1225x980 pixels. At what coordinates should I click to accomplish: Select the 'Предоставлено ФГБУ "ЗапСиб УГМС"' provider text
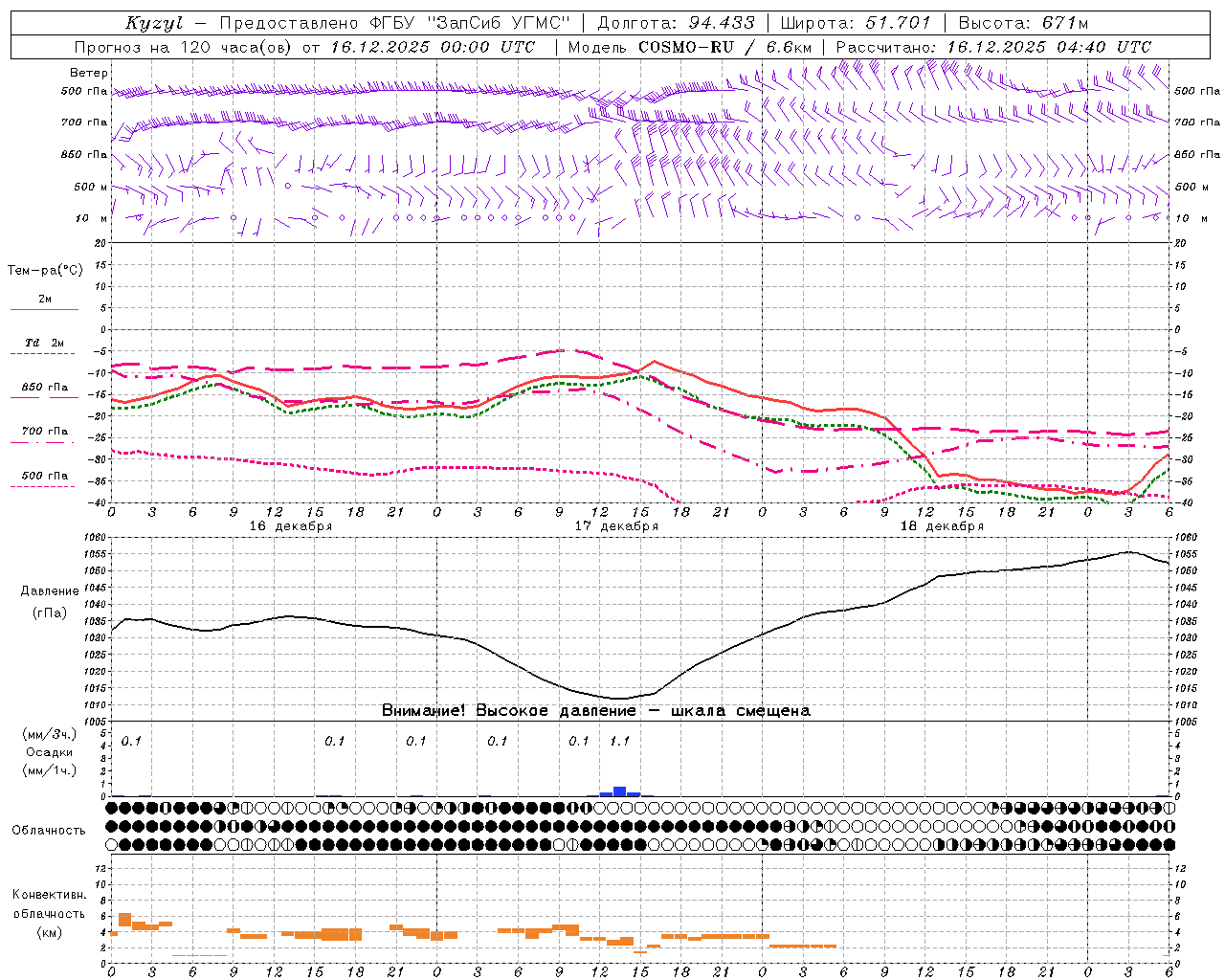pyautogui.click(x=395, y=23)
